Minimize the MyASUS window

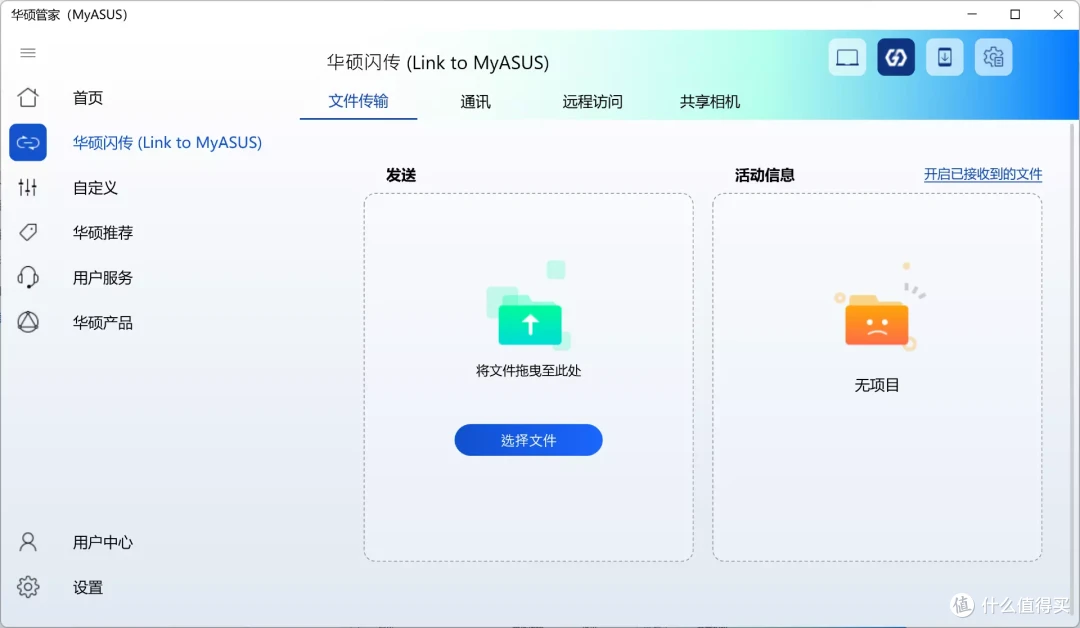coord(972,14)
